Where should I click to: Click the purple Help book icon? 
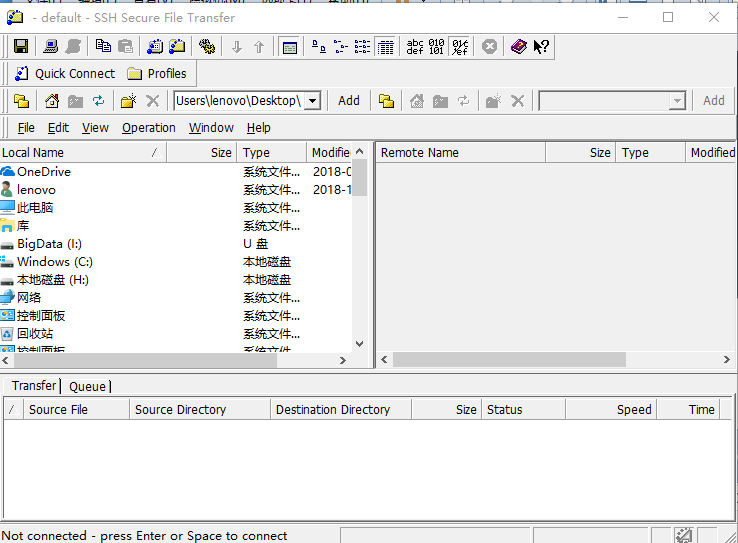519,47
